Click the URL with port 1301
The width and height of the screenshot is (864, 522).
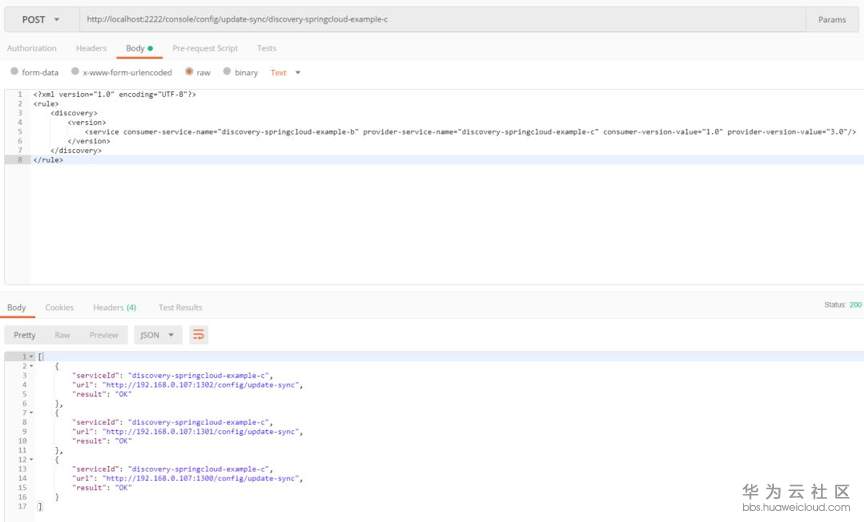pos(202,432)
